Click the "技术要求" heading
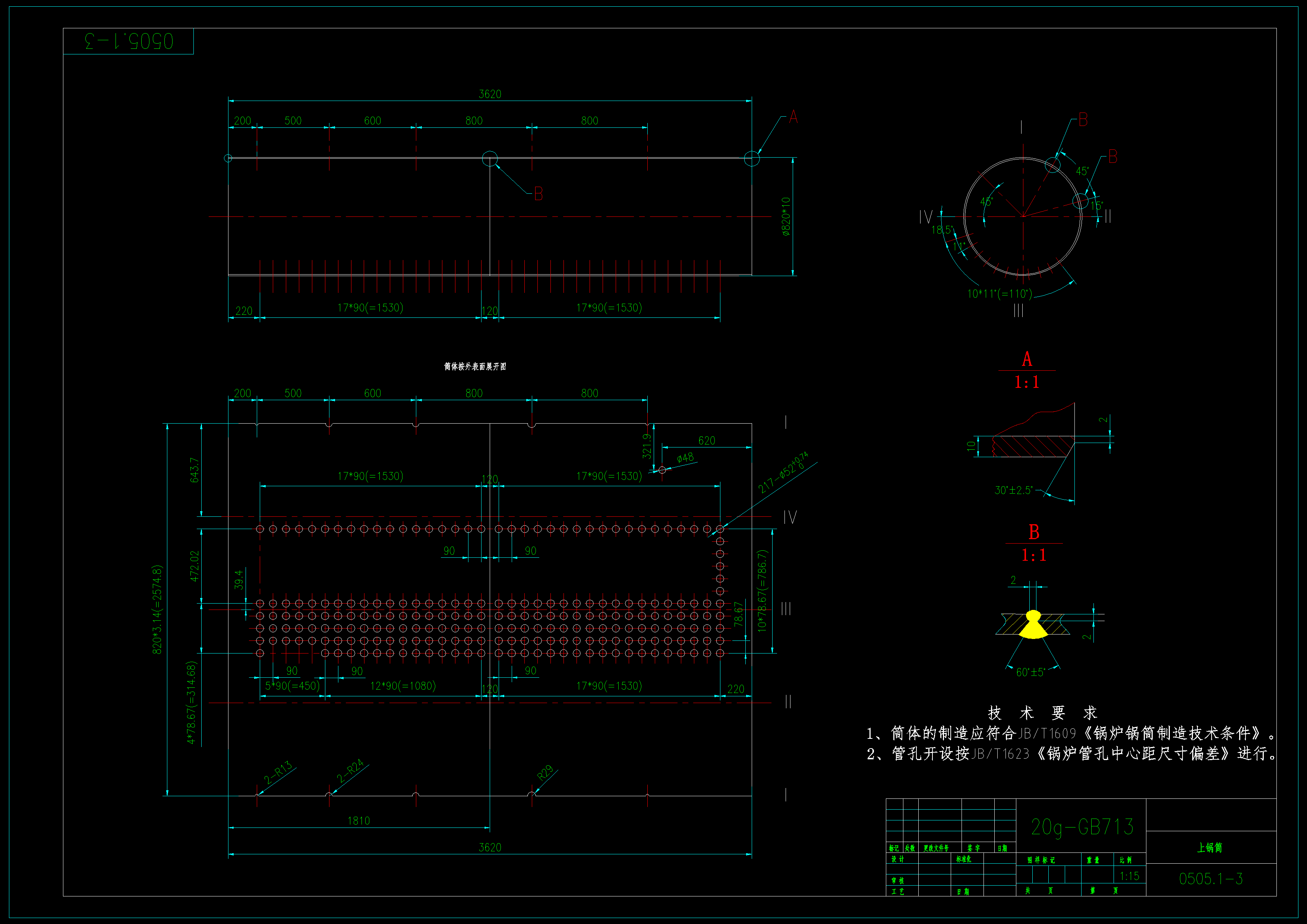Viewport: 1307px width, 924px height. click(1042, 713)
